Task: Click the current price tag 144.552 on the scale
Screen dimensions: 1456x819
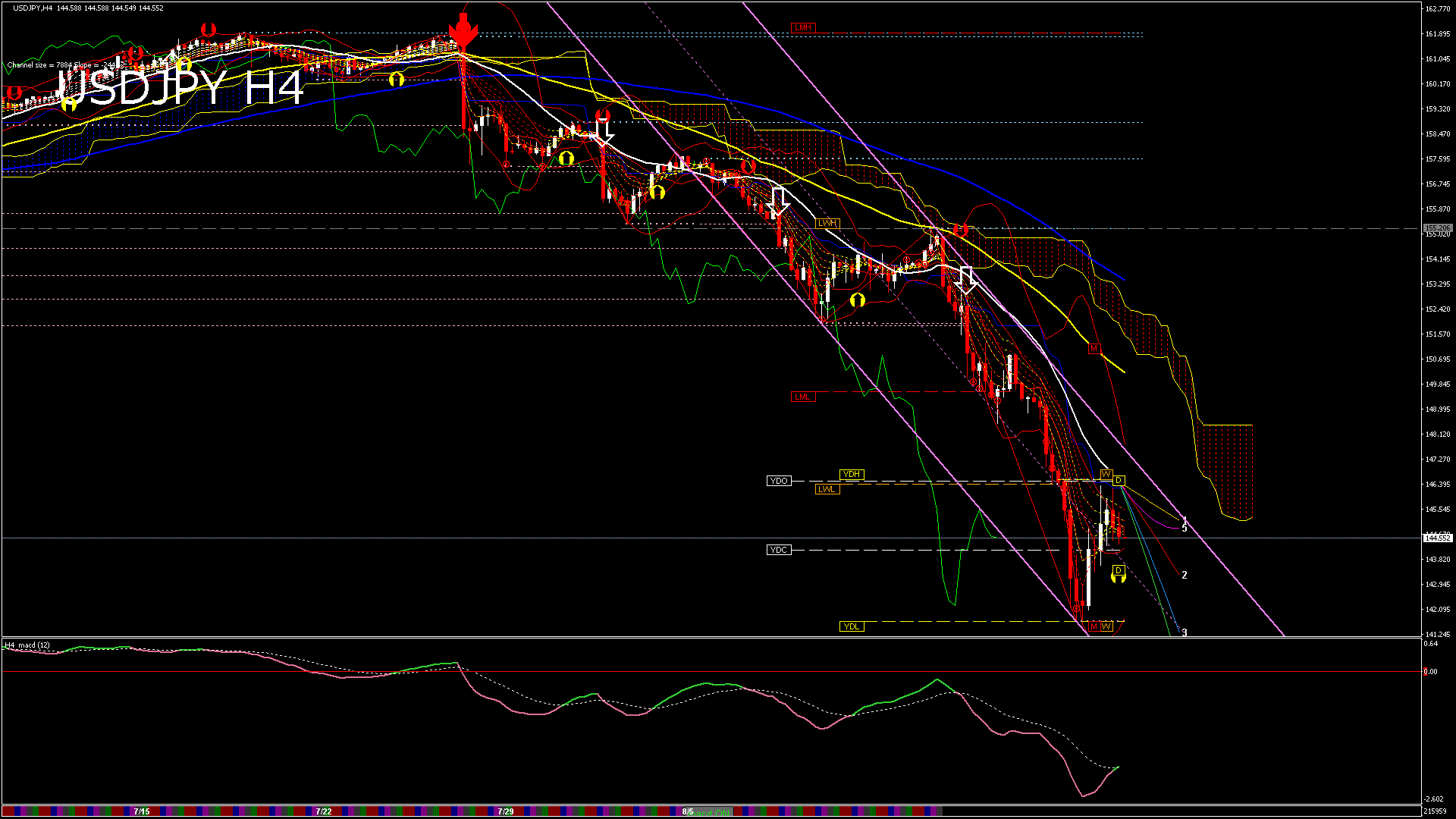Action: pos(1437,538)
